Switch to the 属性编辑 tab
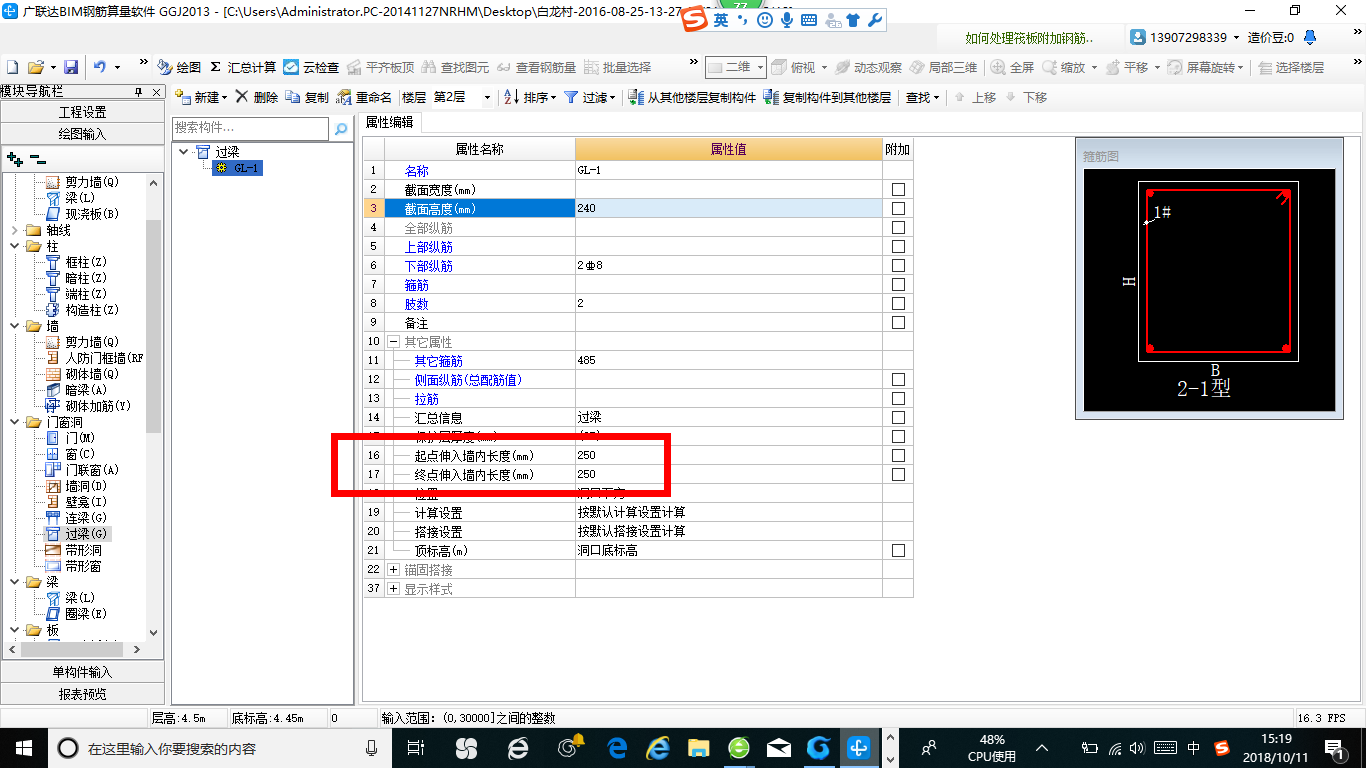This screenshot has height=768, width=1366. point(389,122)
